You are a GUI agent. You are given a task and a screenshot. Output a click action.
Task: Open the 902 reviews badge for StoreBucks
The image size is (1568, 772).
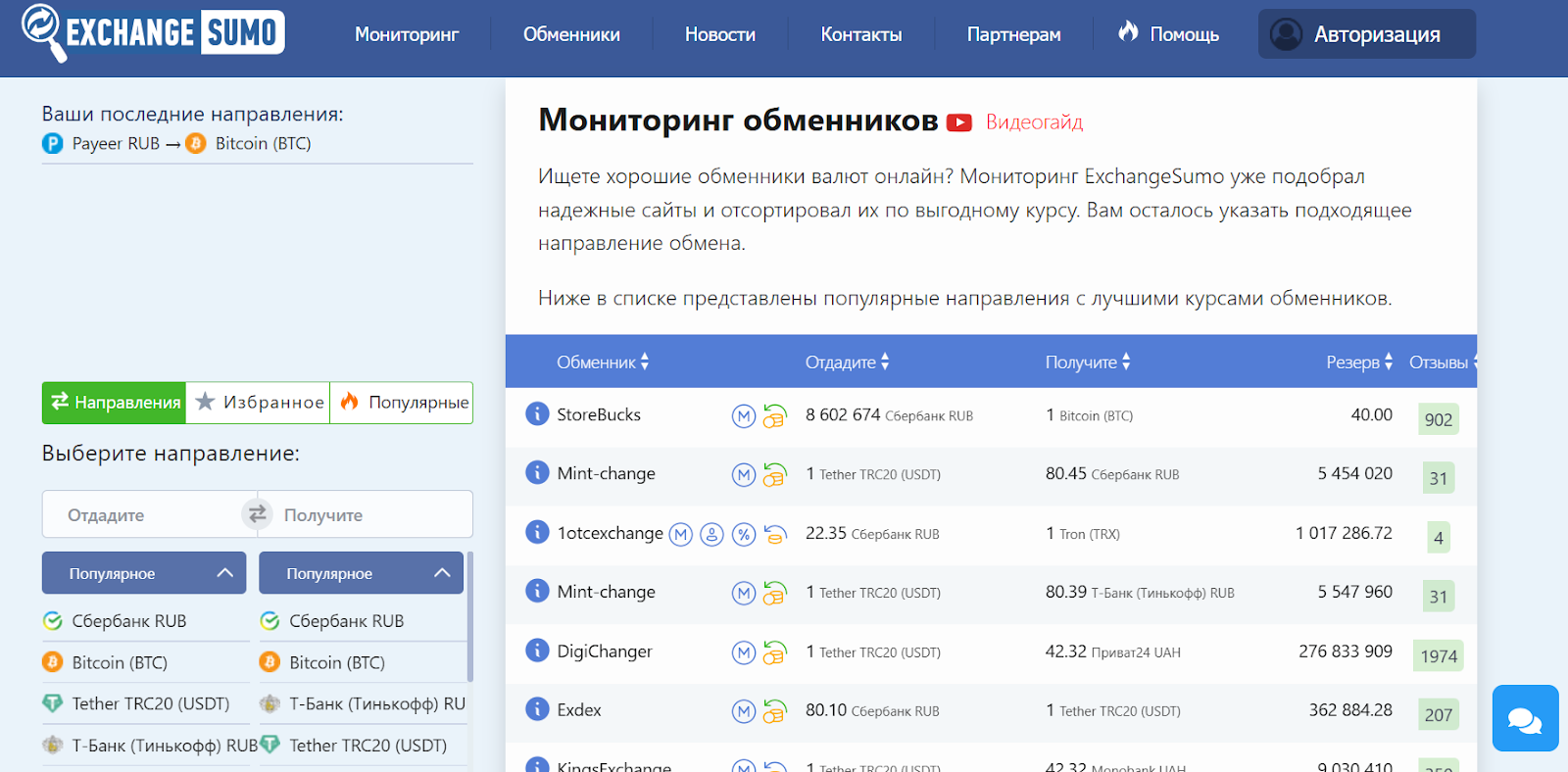click(1439, 419)
